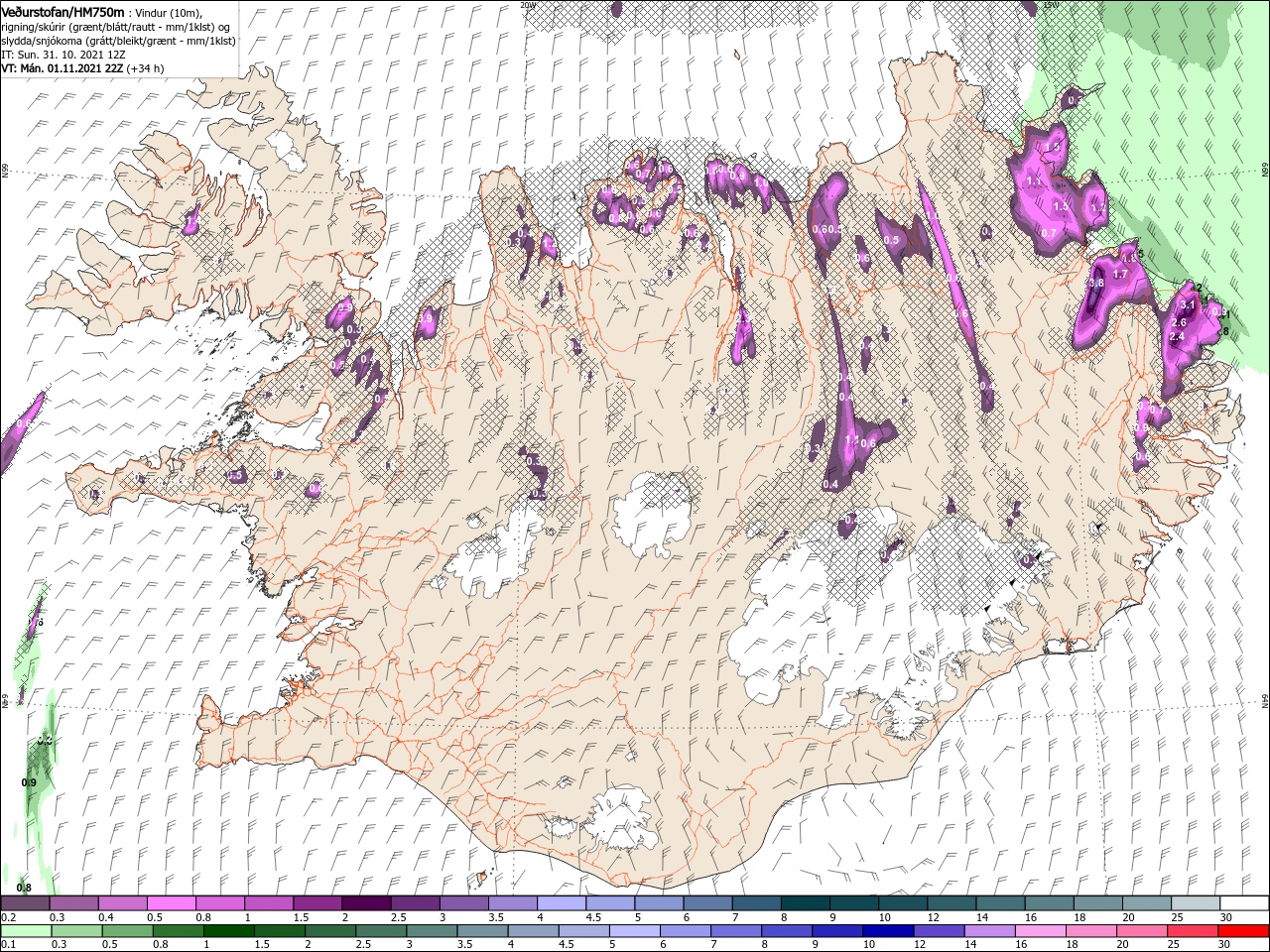
Task: Pick top-row legend swatch between 1 and 1.5
Action: 268,903
